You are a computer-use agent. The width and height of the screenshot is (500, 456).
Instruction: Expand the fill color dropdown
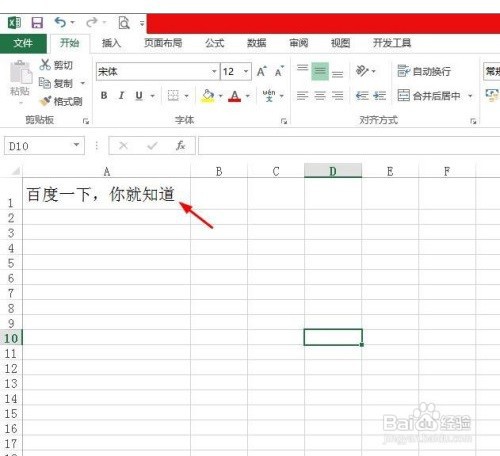(x=220, y=96)
